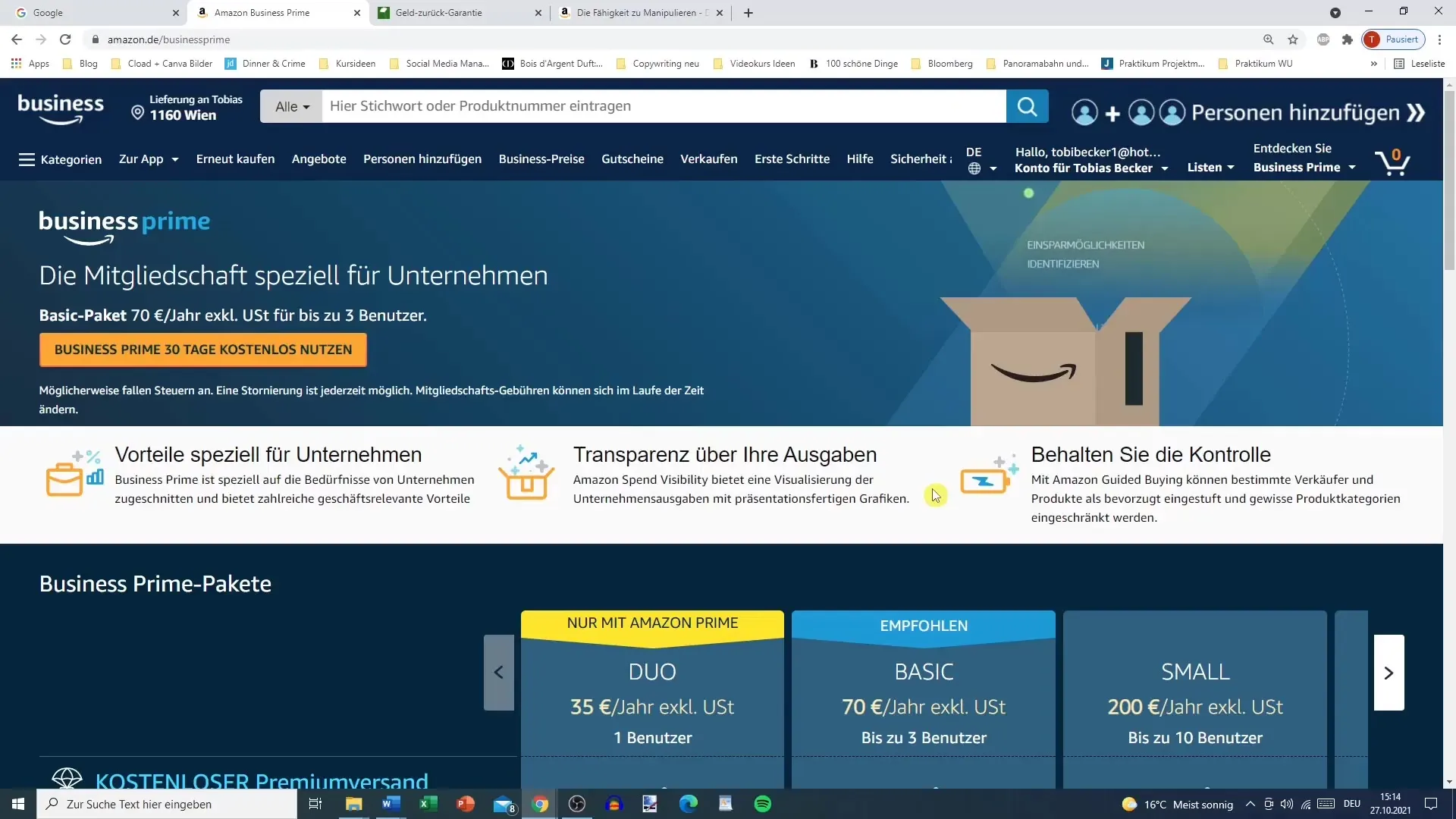This screenshot has width=1456, height=819.
Task: Close the Amazon Business Prime tab
Action: click(x=357, y=13)
